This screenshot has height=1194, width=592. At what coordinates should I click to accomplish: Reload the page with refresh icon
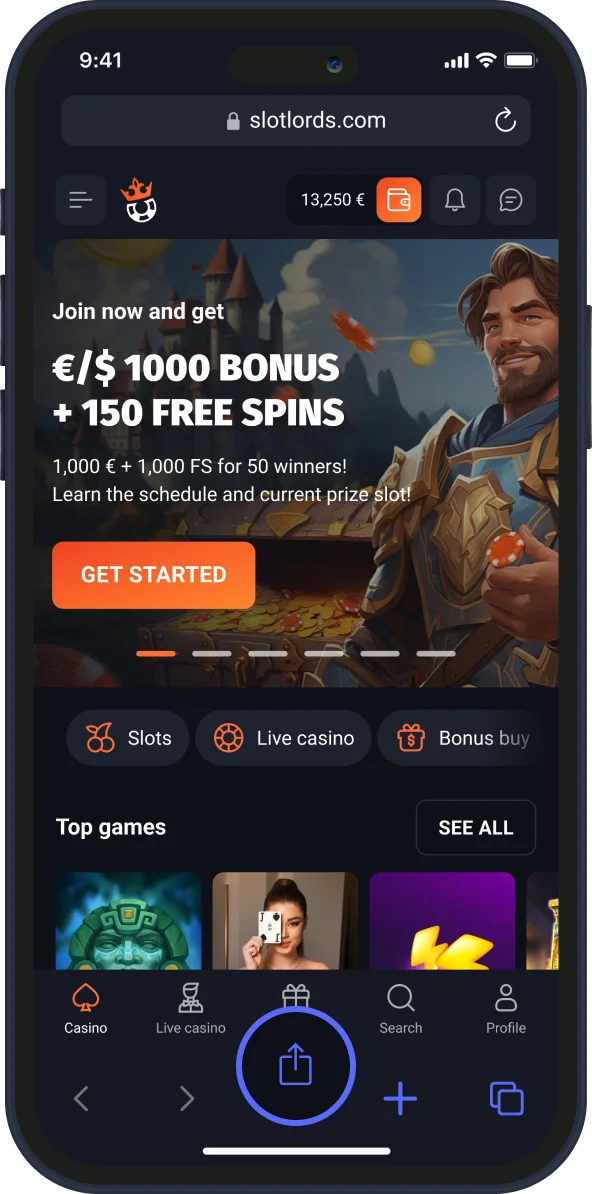[505, 120]
